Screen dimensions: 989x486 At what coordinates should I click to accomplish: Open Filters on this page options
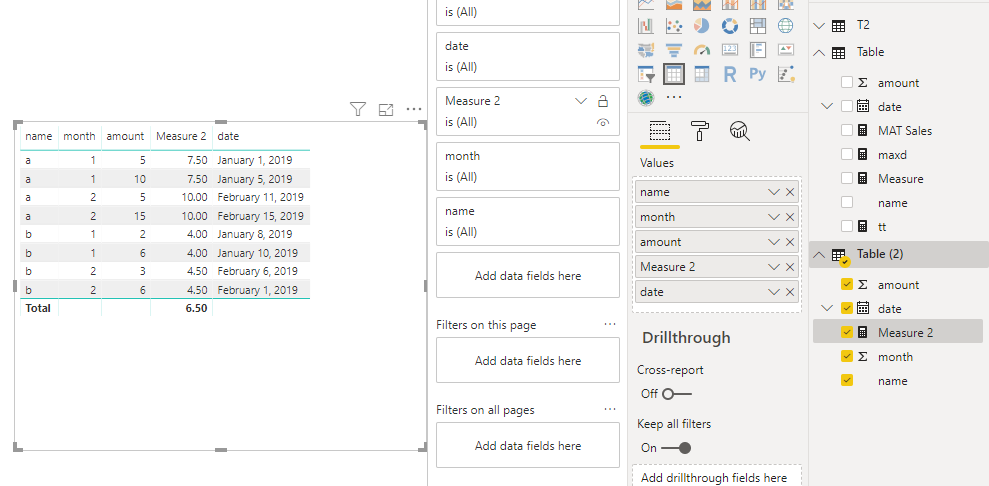pos(609,324)
